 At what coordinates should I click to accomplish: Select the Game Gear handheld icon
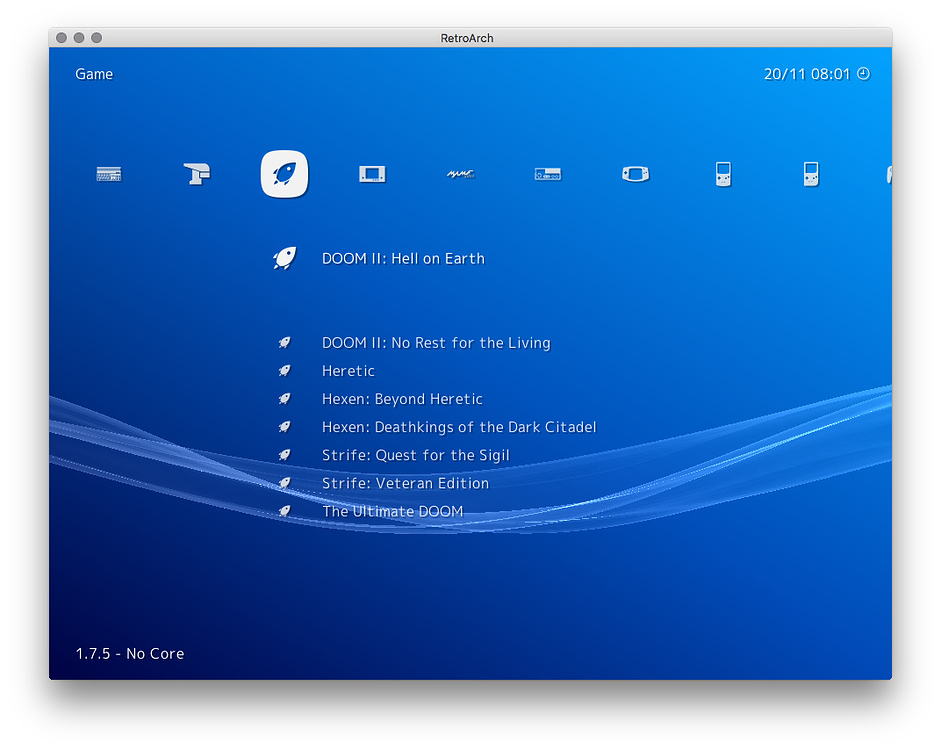(635, 173)
